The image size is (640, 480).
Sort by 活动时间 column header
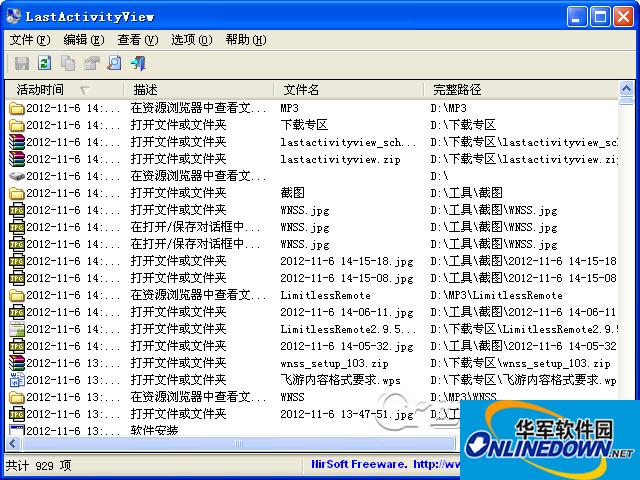[x=40, y=90]
